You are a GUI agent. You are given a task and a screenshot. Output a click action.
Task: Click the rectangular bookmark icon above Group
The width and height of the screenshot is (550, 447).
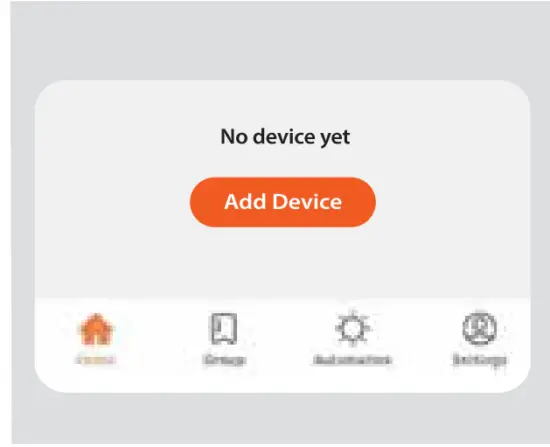[x=223, y=329]
